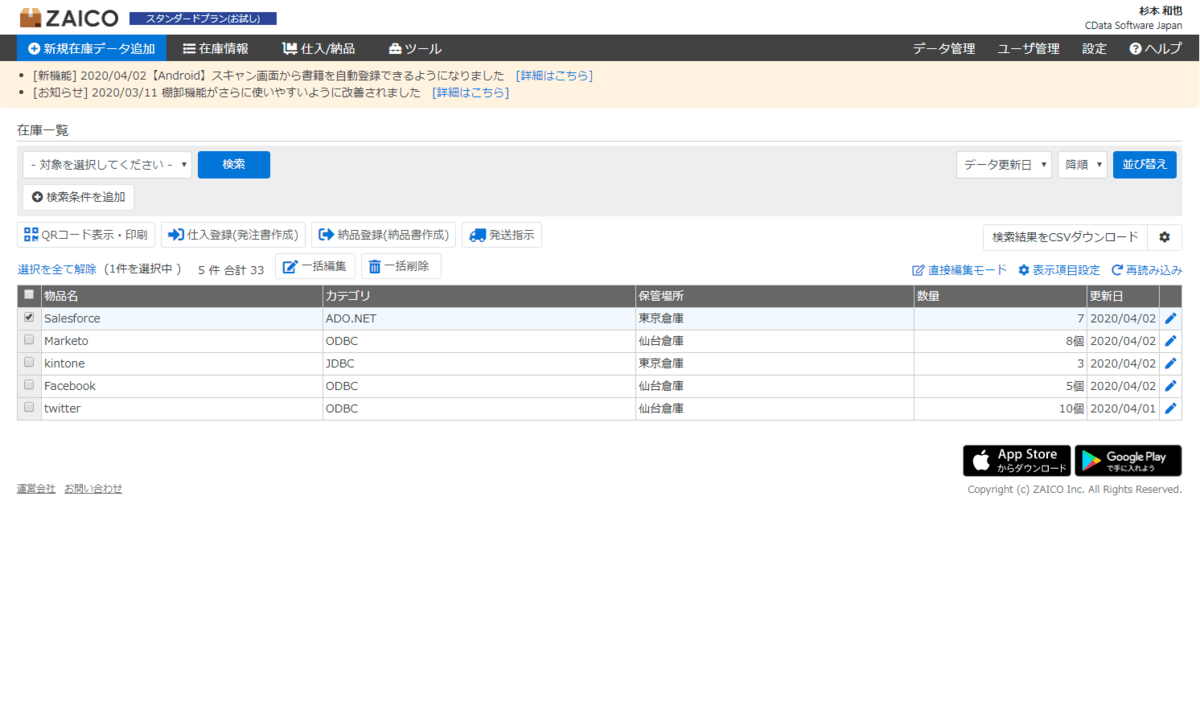Check the Marketo row checkbox
This screenshot has height=706, width=1200.
(29, 340)
